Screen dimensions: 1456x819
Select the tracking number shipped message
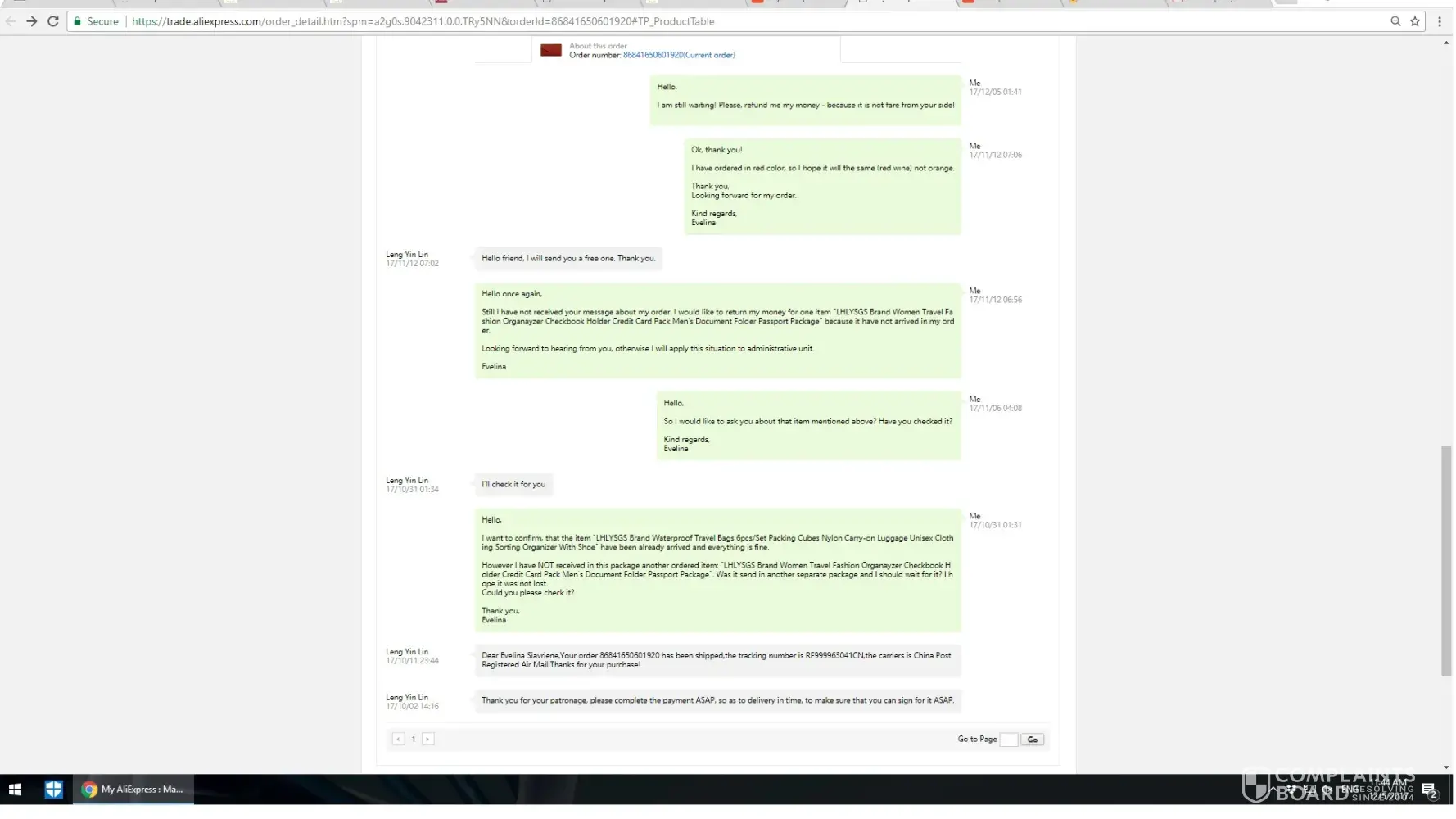[717, 660]
